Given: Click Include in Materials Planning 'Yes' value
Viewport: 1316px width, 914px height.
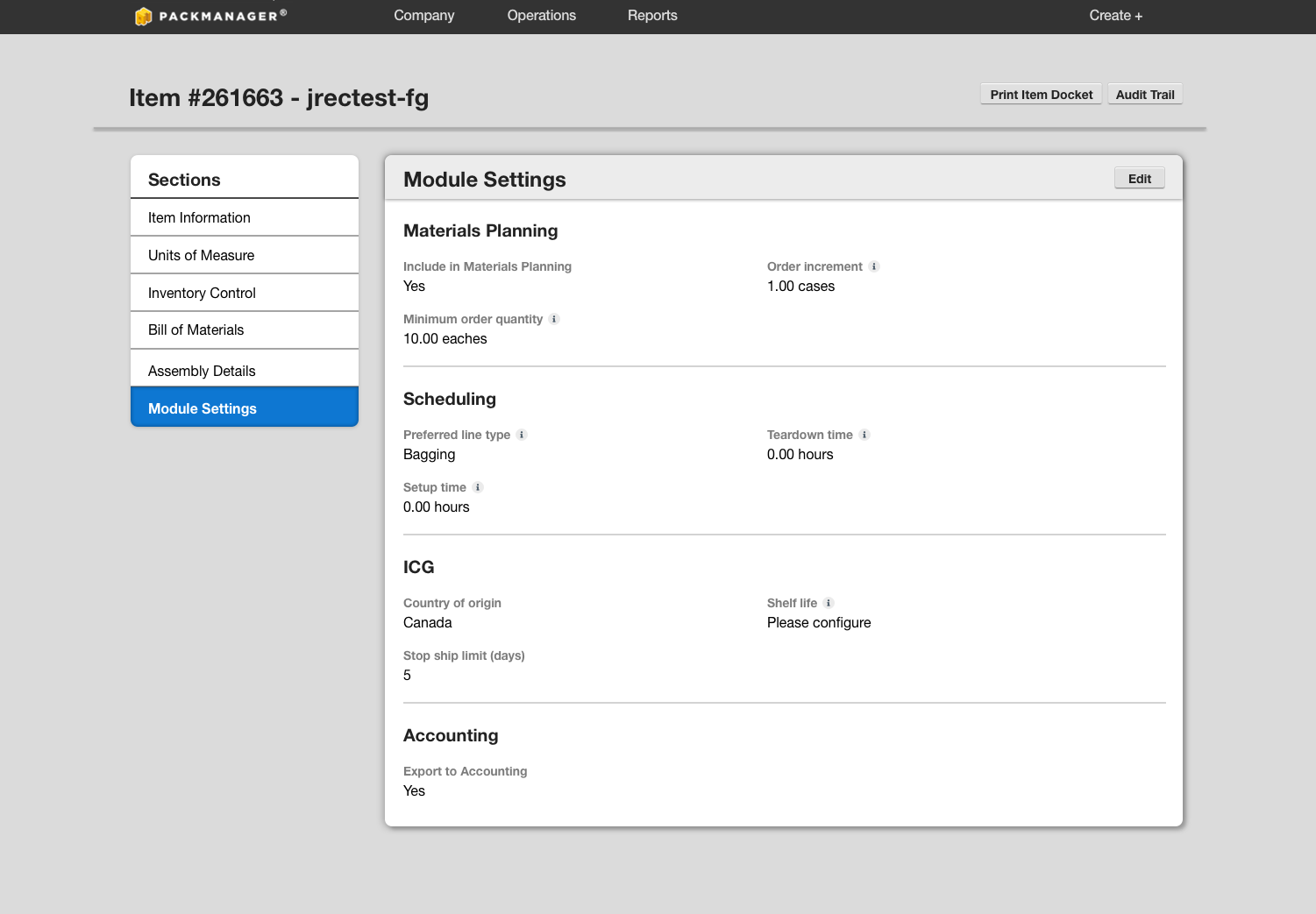Looking at the screenshot, I should point(414,287).
